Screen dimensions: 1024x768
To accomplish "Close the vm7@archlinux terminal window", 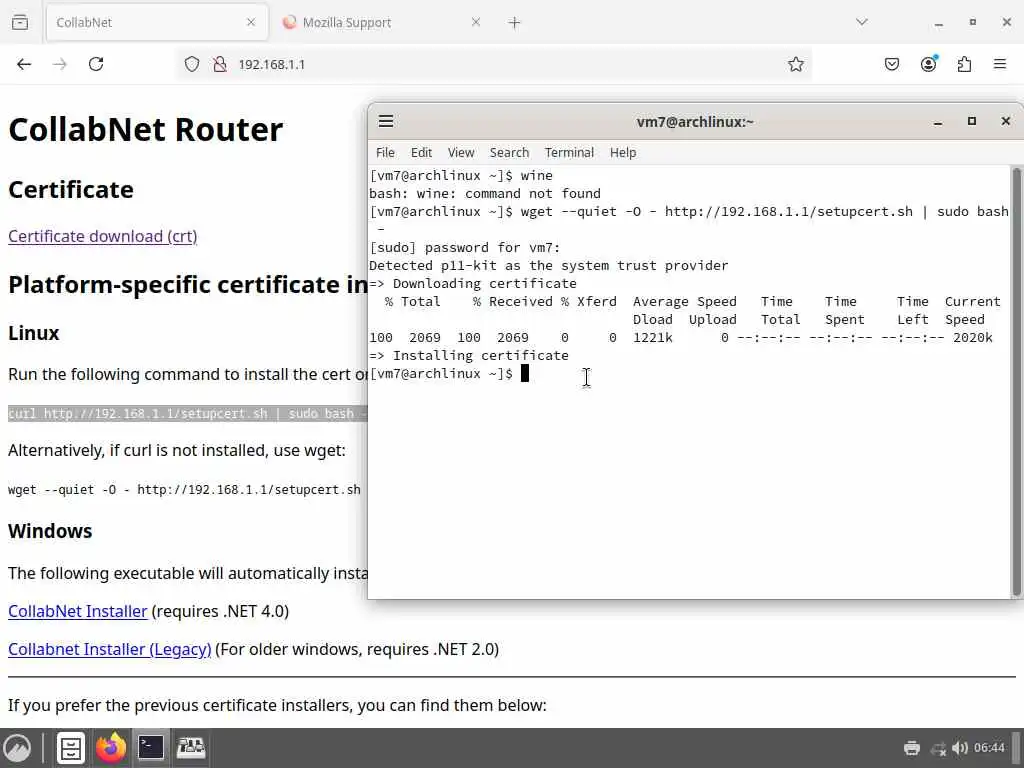I will pos(1006,121).
